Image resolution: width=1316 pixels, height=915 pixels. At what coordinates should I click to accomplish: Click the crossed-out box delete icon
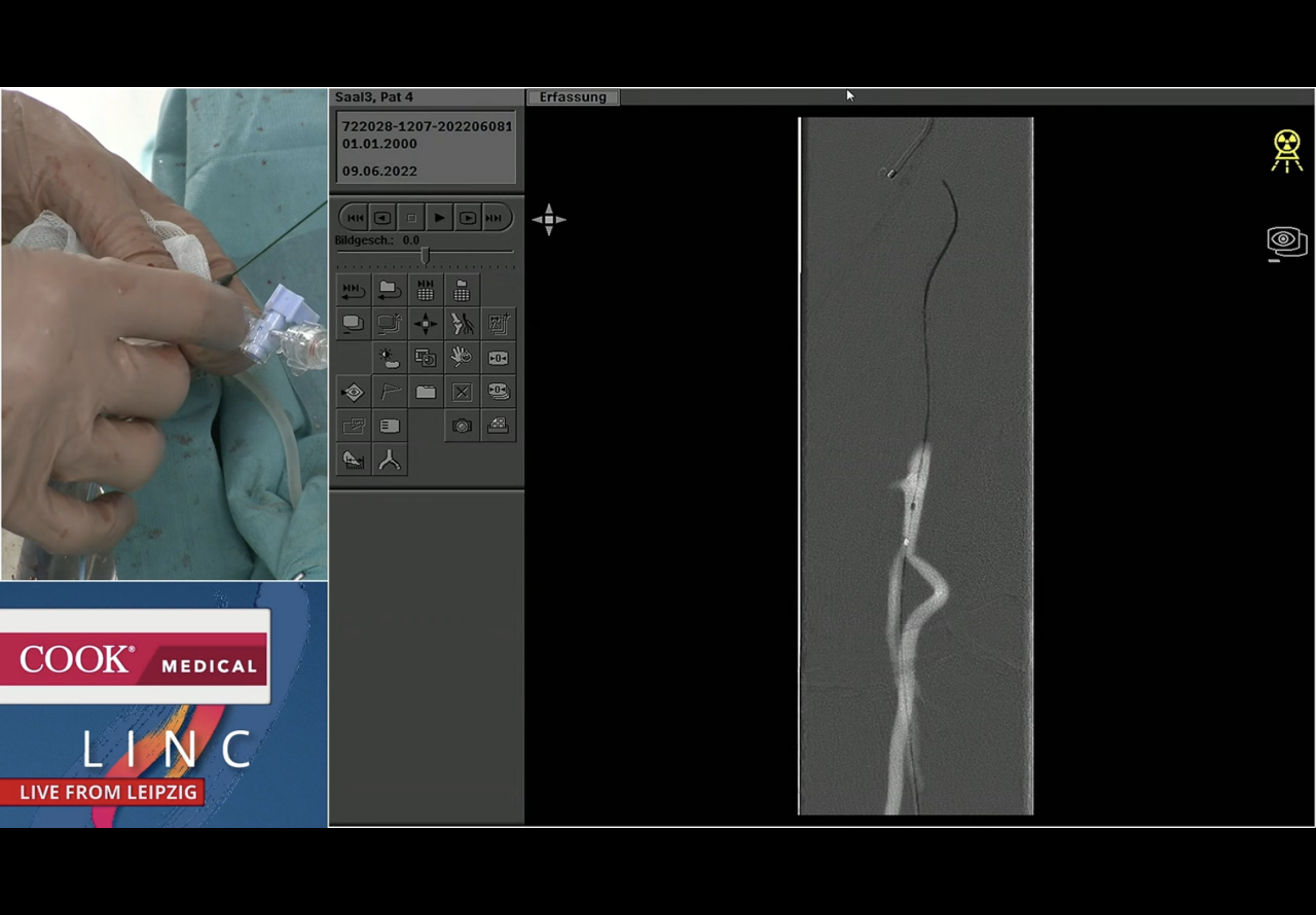(462, 392)
